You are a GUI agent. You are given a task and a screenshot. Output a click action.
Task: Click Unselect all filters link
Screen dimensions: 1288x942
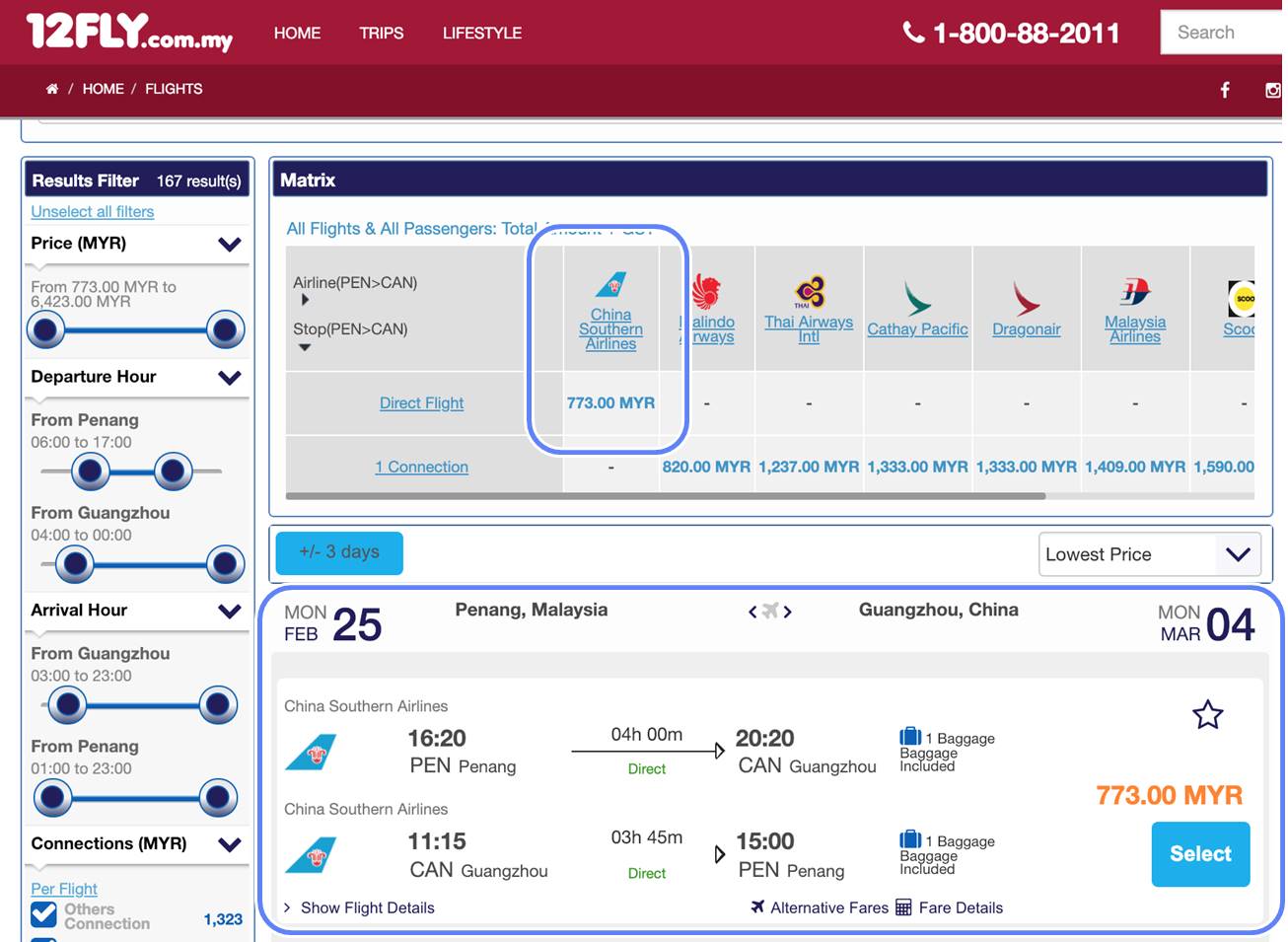coord(93,211)
